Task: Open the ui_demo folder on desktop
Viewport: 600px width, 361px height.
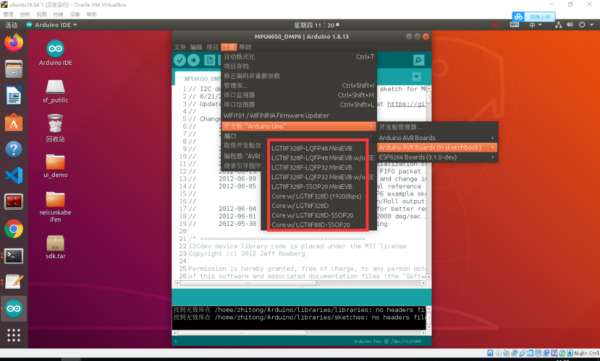Action: click(x=55, y=166)
